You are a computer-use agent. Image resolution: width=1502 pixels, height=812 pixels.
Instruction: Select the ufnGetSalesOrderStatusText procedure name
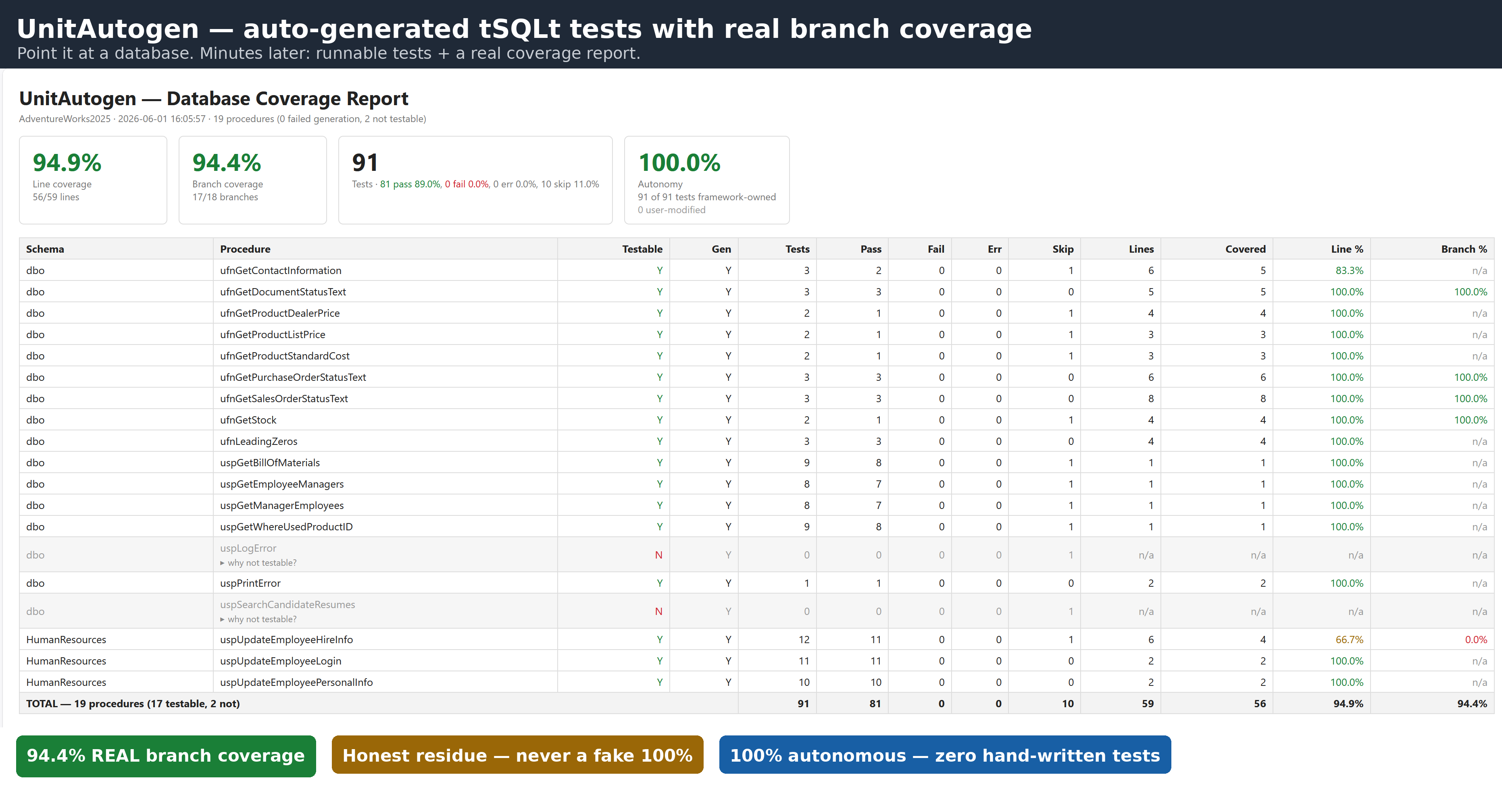click(x=284, y=399)
